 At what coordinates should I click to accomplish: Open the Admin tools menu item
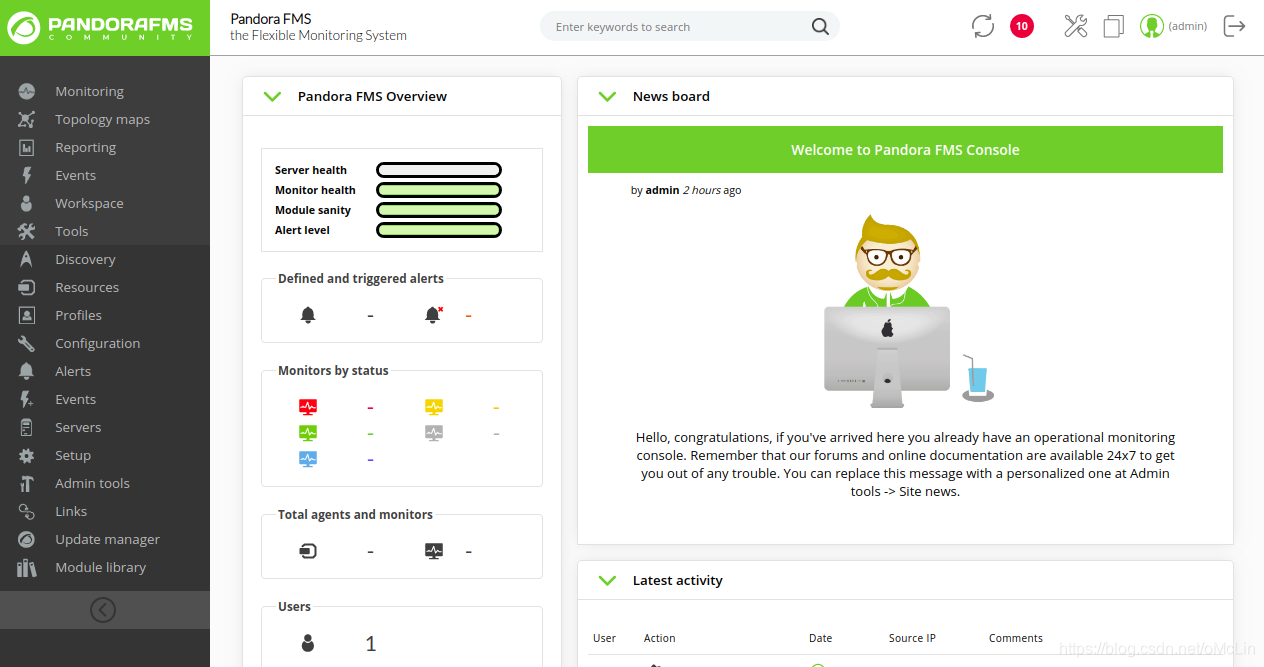[92, 483]
